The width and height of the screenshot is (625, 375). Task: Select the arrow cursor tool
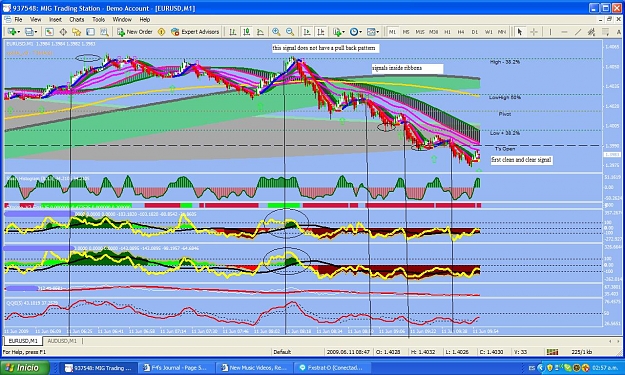click(519, 32)
